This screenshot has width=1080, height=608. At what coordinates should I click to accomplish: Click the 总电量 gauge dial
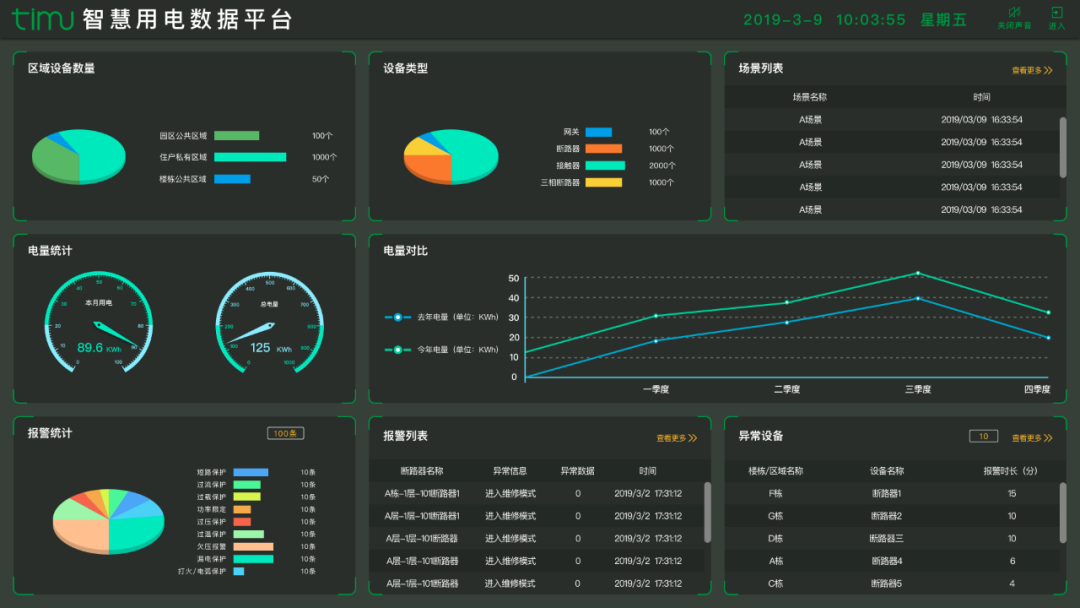tap(269, 322)
